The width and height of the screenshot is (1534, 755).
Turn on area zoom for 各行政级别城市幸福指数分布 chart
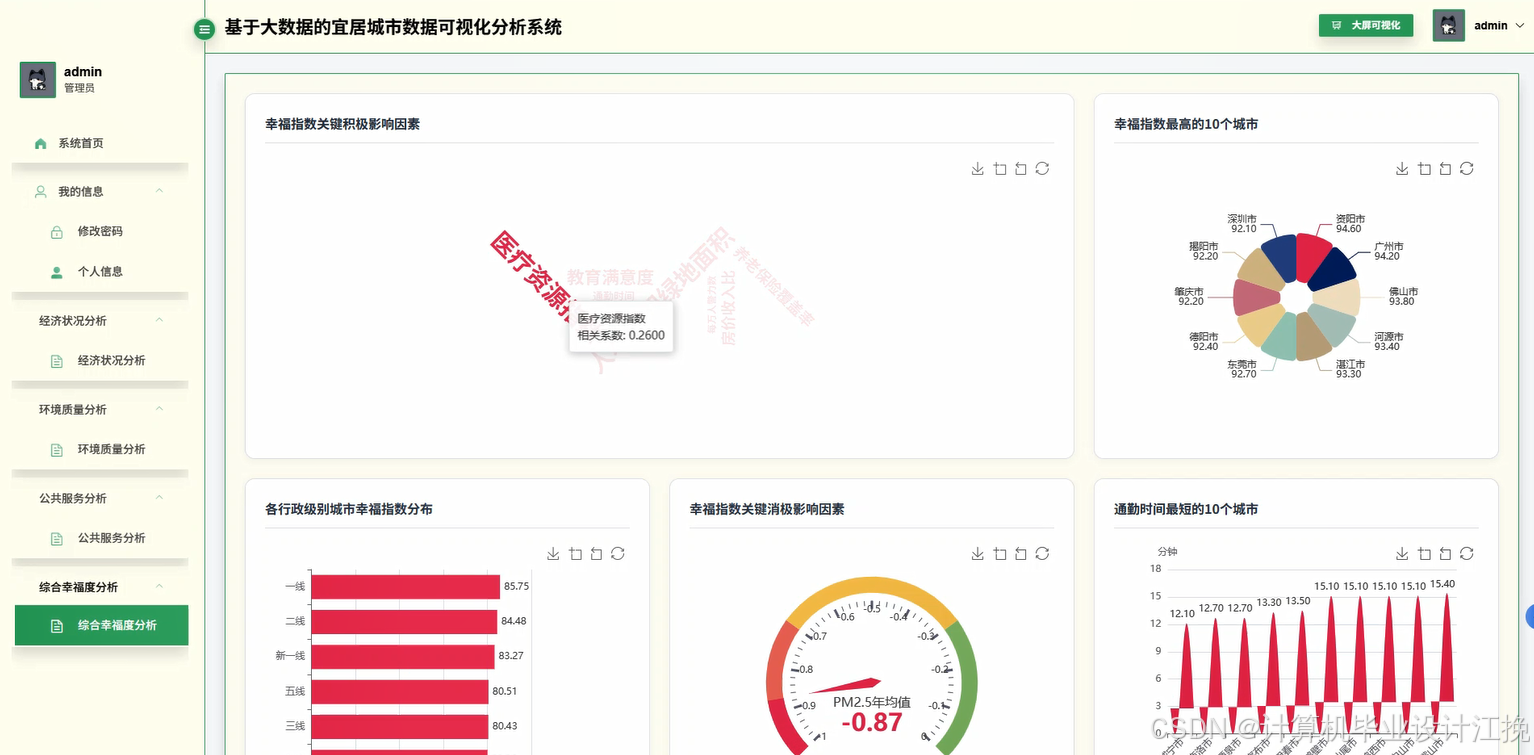575,554
